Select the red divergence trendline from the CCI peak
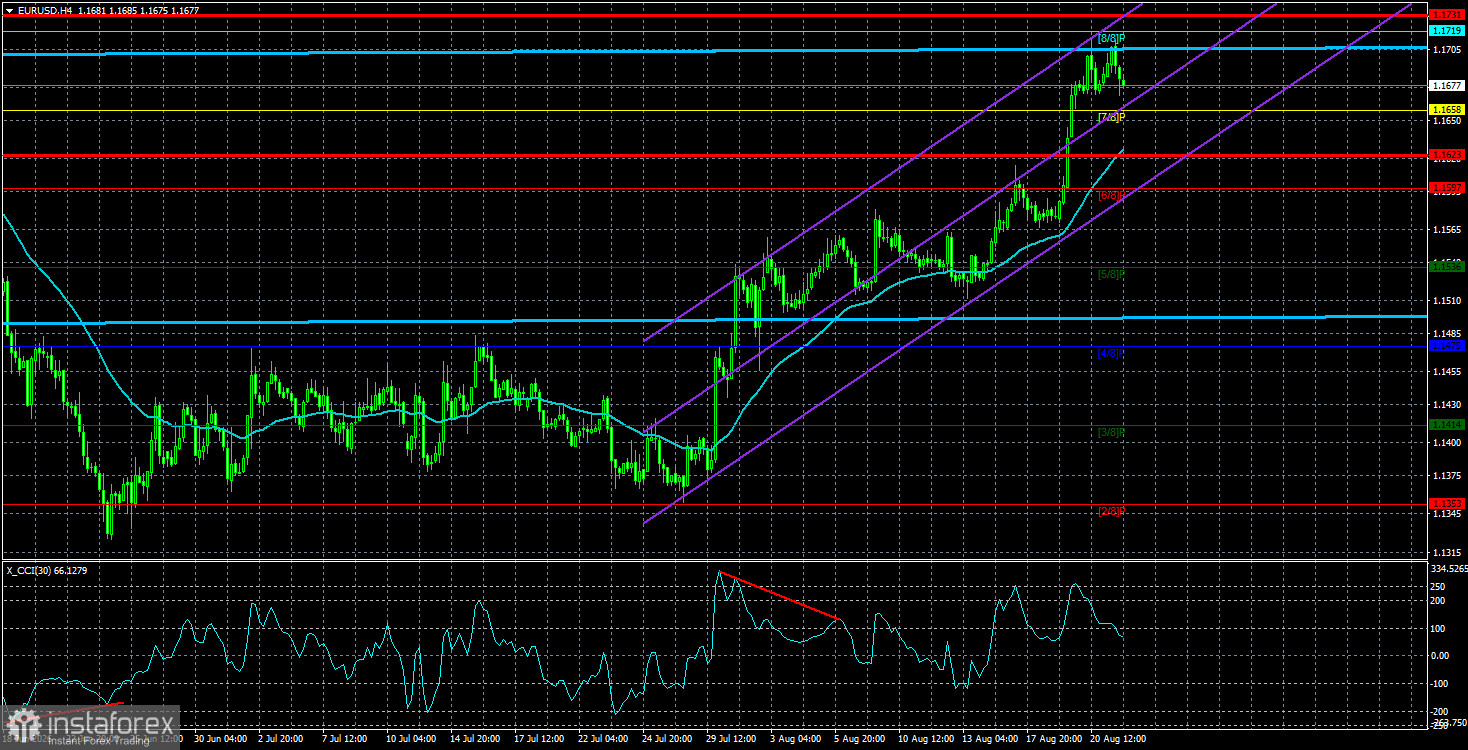Image resolution: width=1468 pixels, height=750 pixels. pos(779,596)
